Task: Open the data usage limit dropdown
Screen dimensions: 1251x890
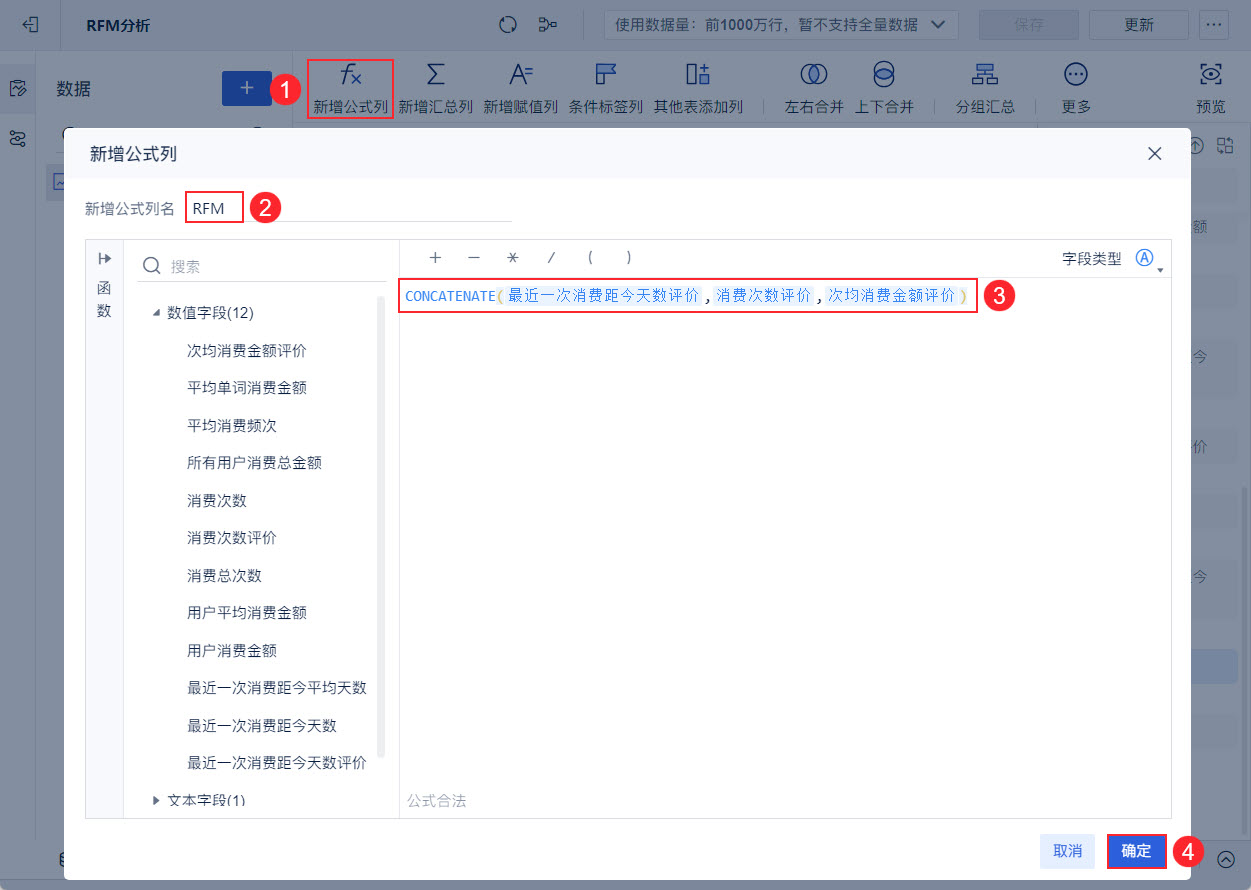Action: pos(781,25)
